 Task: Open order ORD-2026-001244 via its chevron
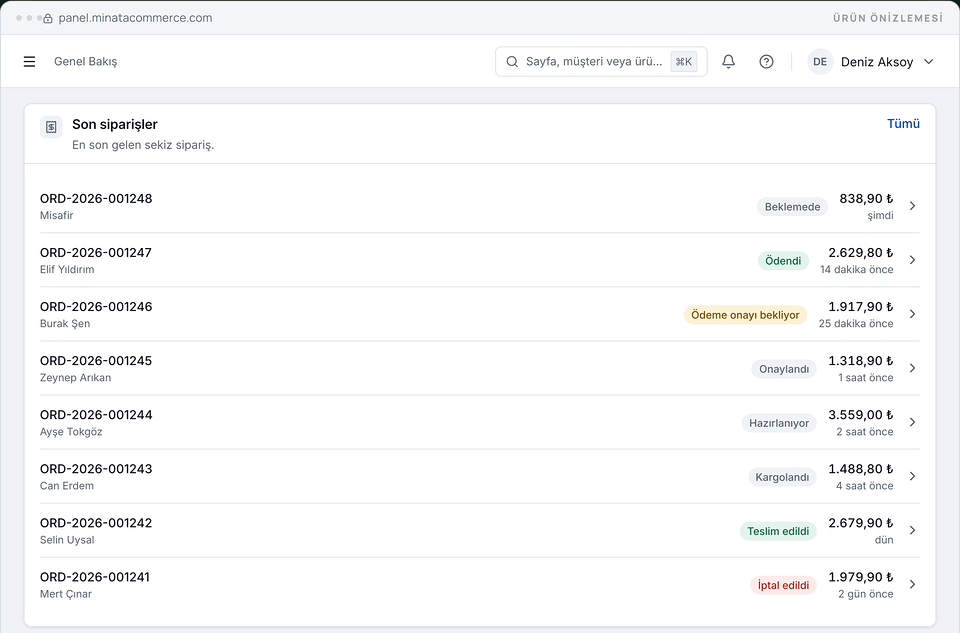pyautogui.click(x=912, y=422)
